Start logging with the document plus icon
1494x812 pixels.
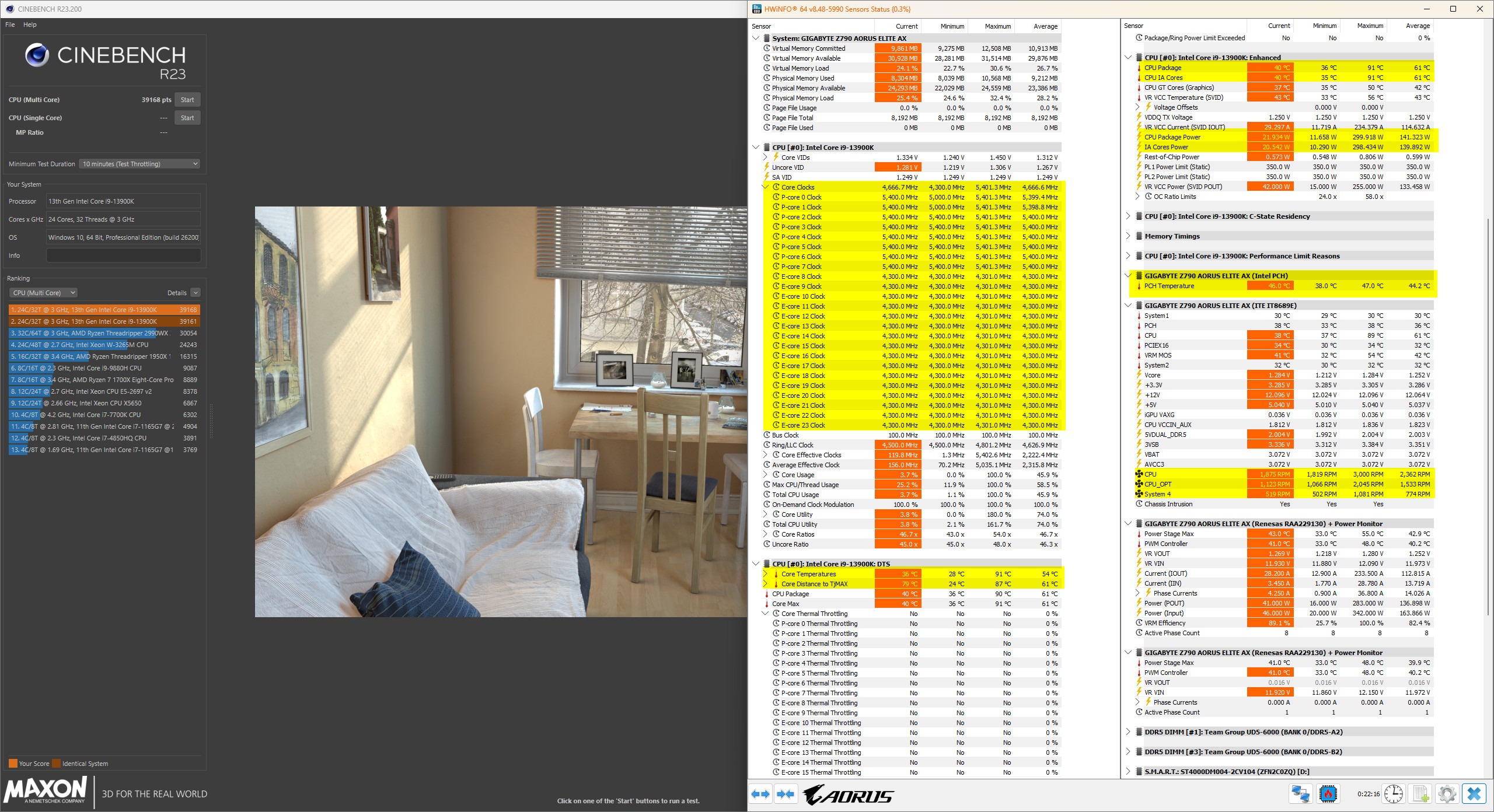click(x=1420, y=794)
